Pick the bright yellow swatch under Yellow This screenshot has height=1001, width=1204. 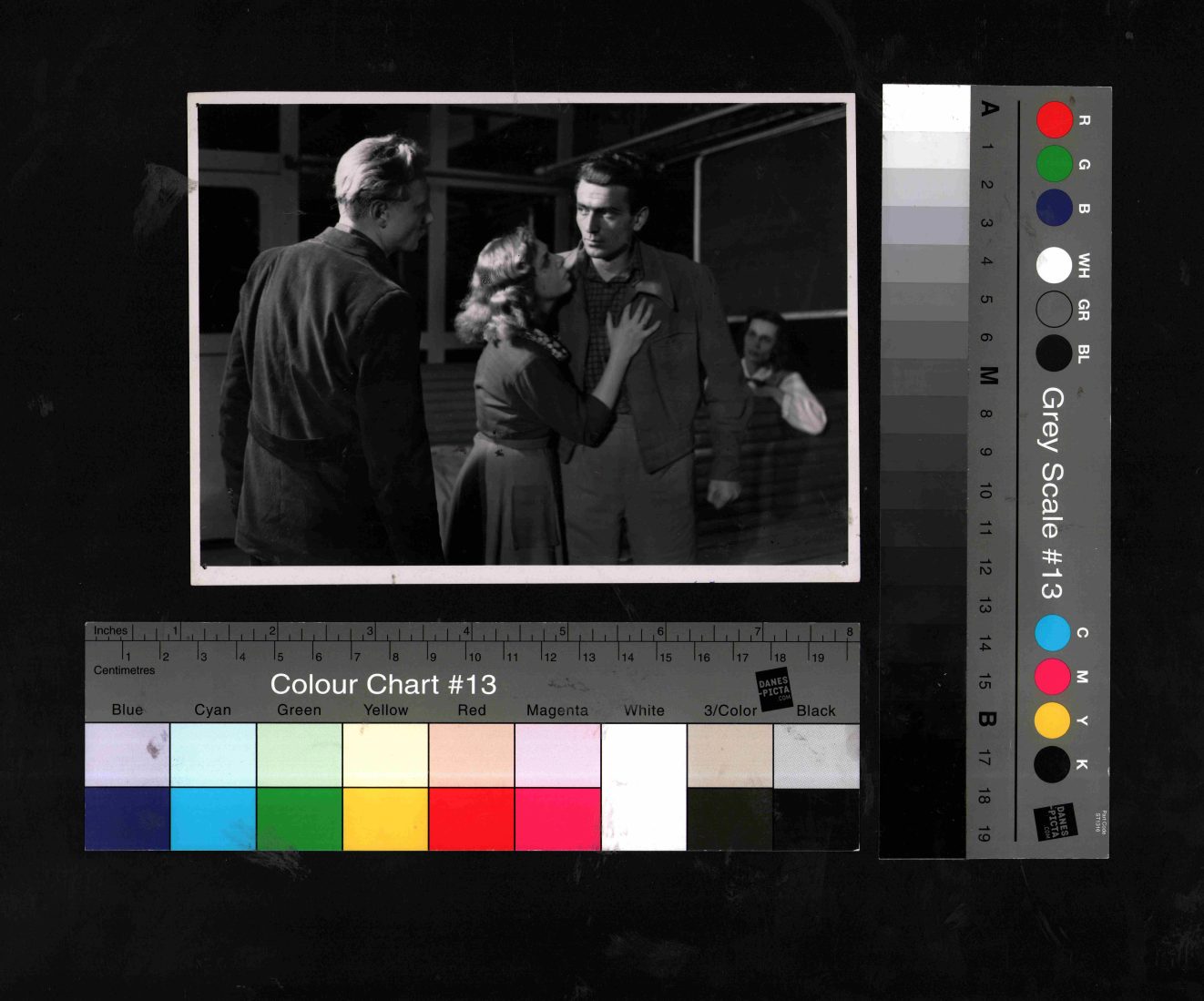(385, 819)
